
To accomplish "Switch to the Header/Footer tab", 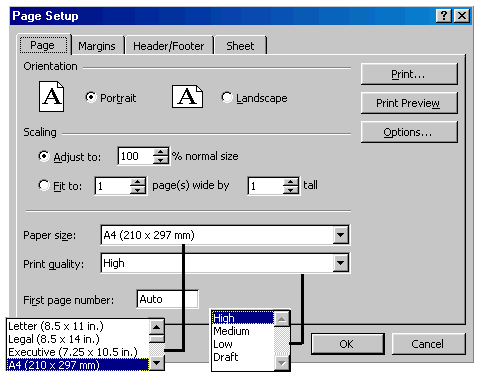I will point(169,46).
